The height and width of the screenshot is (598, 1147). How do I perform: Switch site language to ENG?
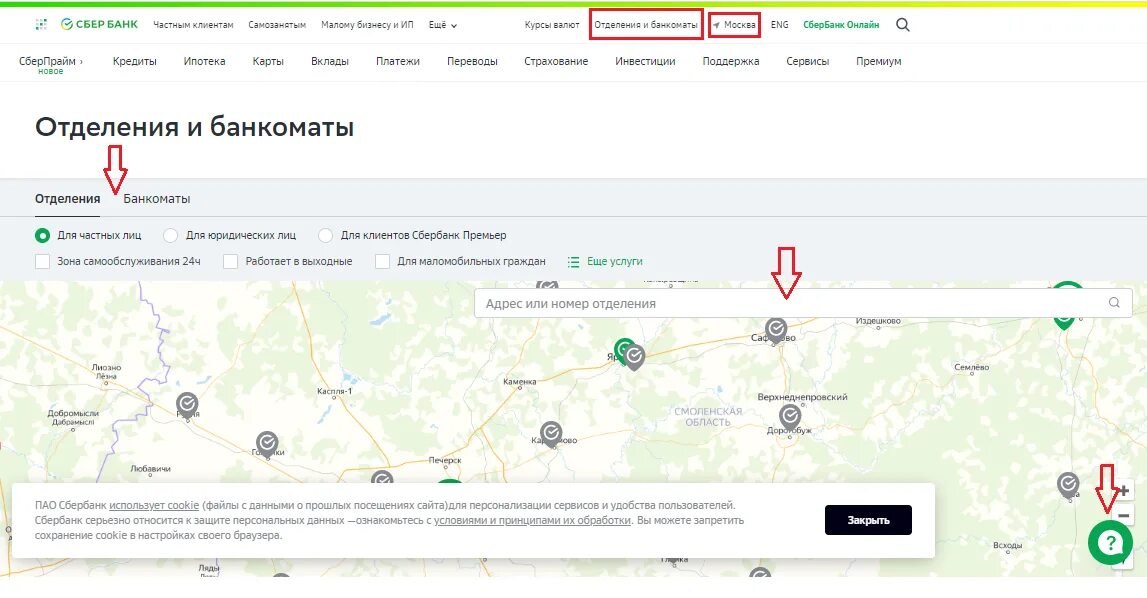[780, 25]
